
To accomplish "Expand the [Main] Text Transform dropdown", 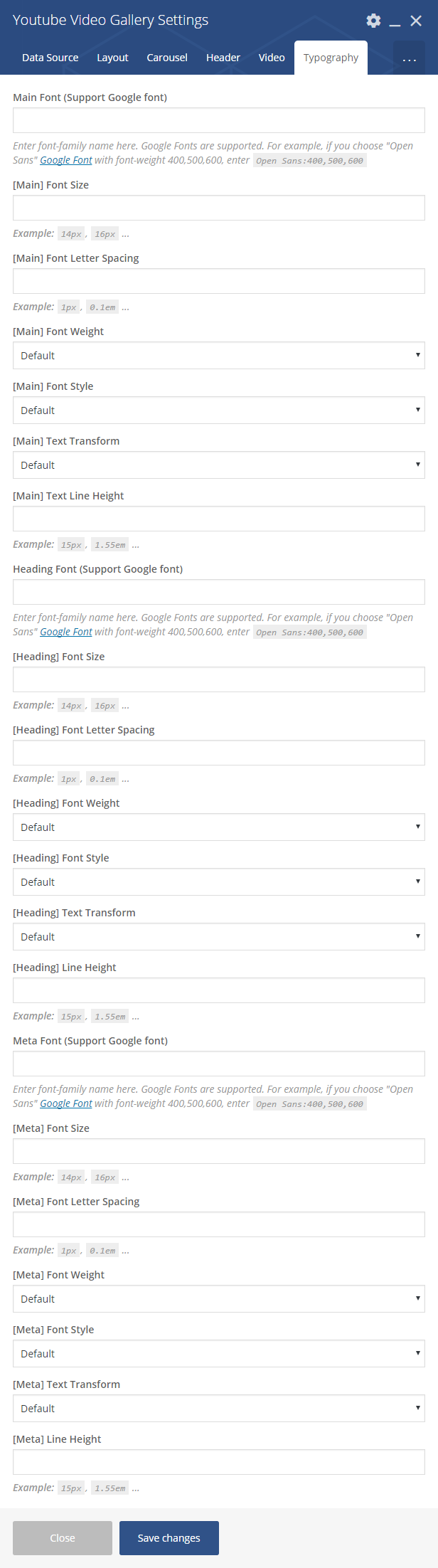I will pyautogui.click(x=218, y=465).
